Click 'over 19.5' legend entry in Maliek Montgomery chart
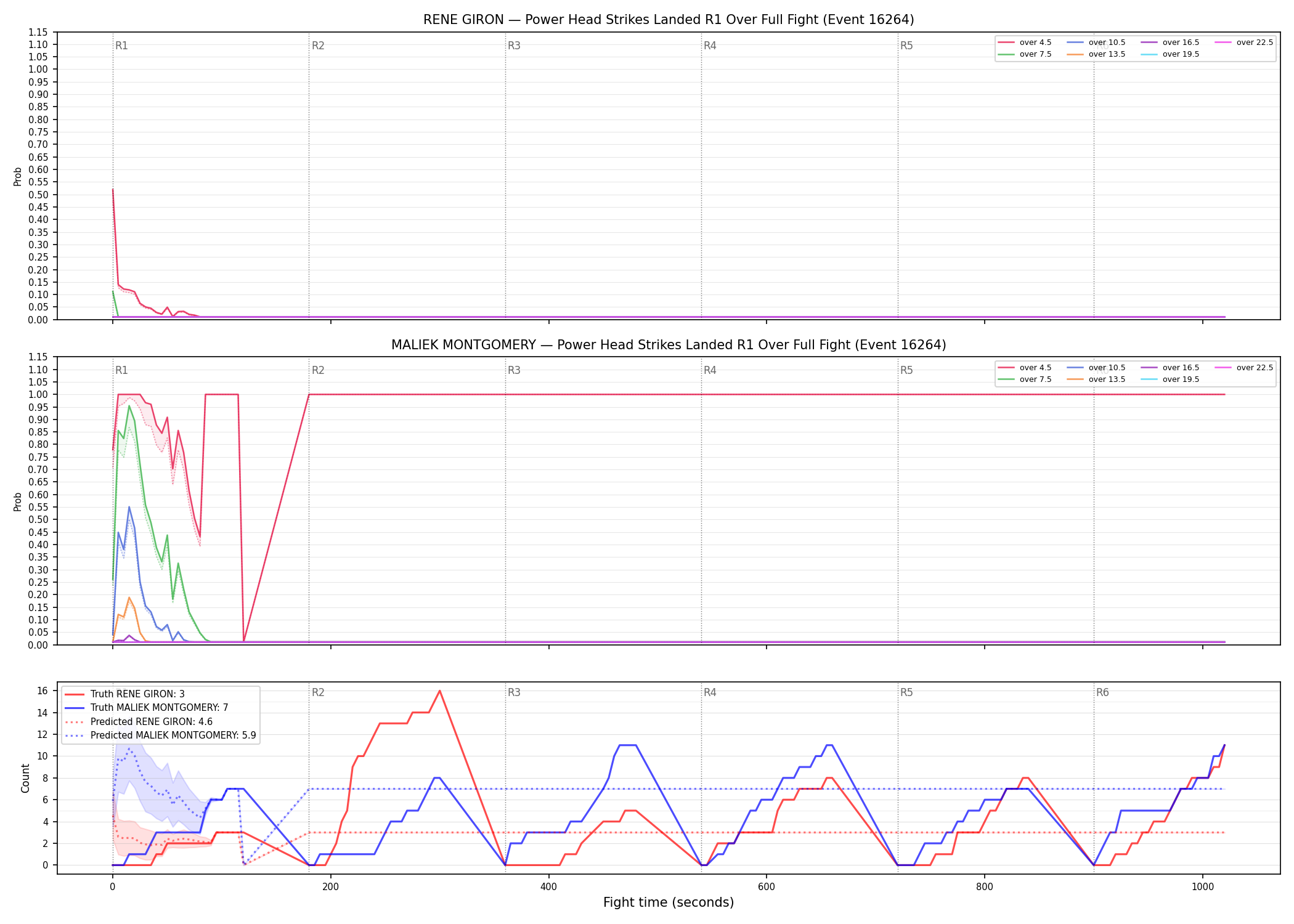This screenshot has width=1294, height=924. point(1170,379)
